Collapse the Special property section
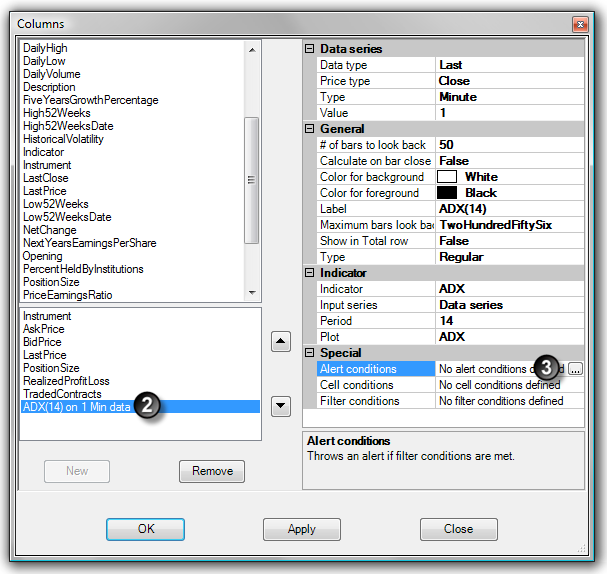 click(309, 353)
